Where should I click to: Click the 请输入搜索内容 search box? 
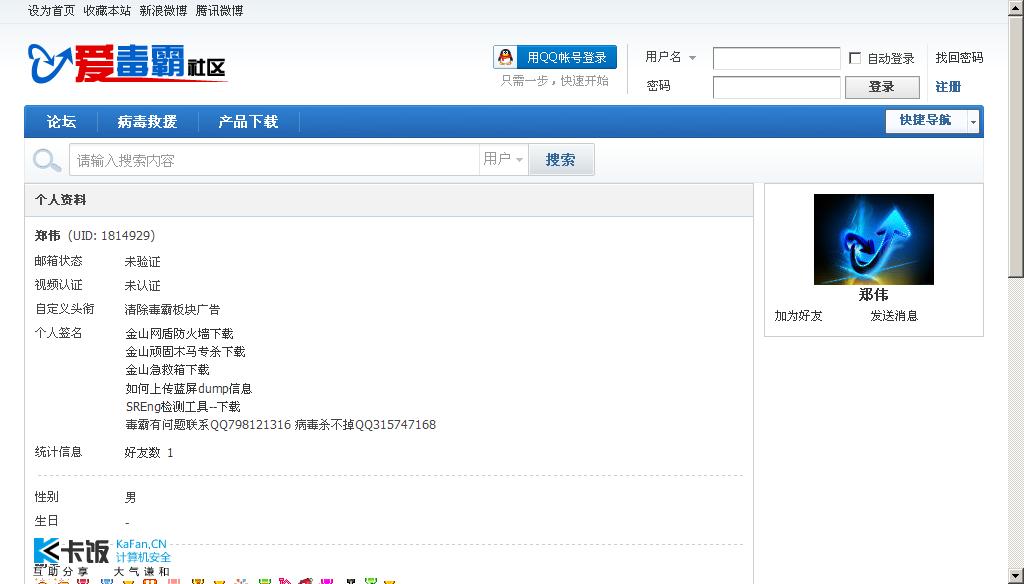tap(274, 159)
